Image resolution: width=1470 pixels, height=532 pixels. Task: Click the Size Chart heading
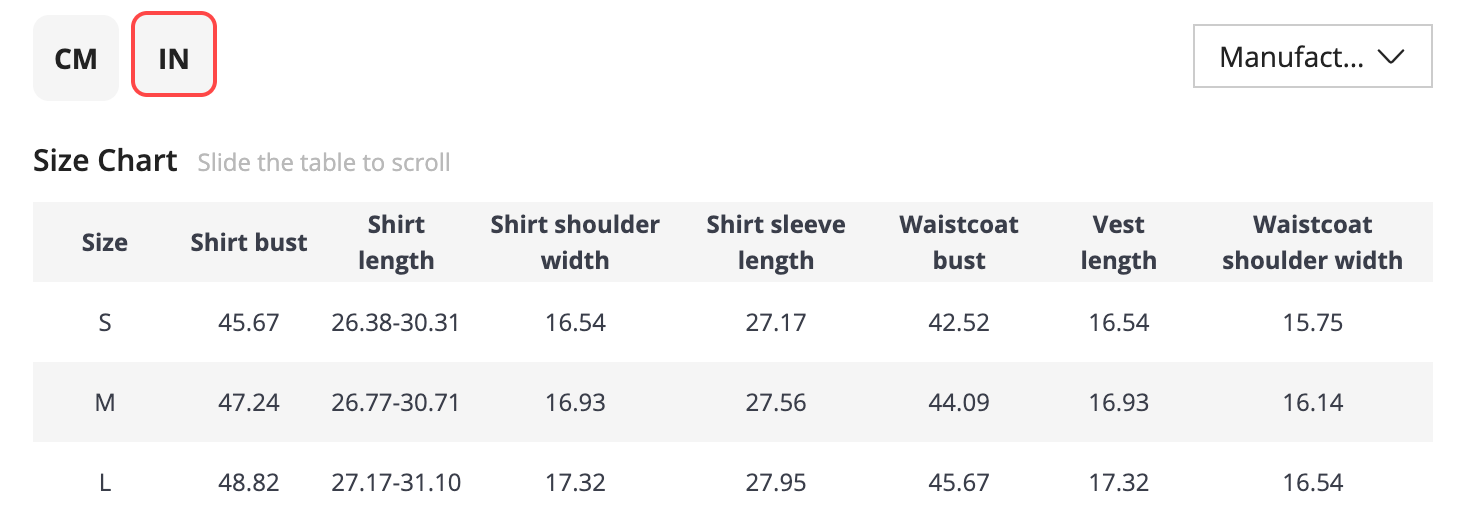pos(105,161)
